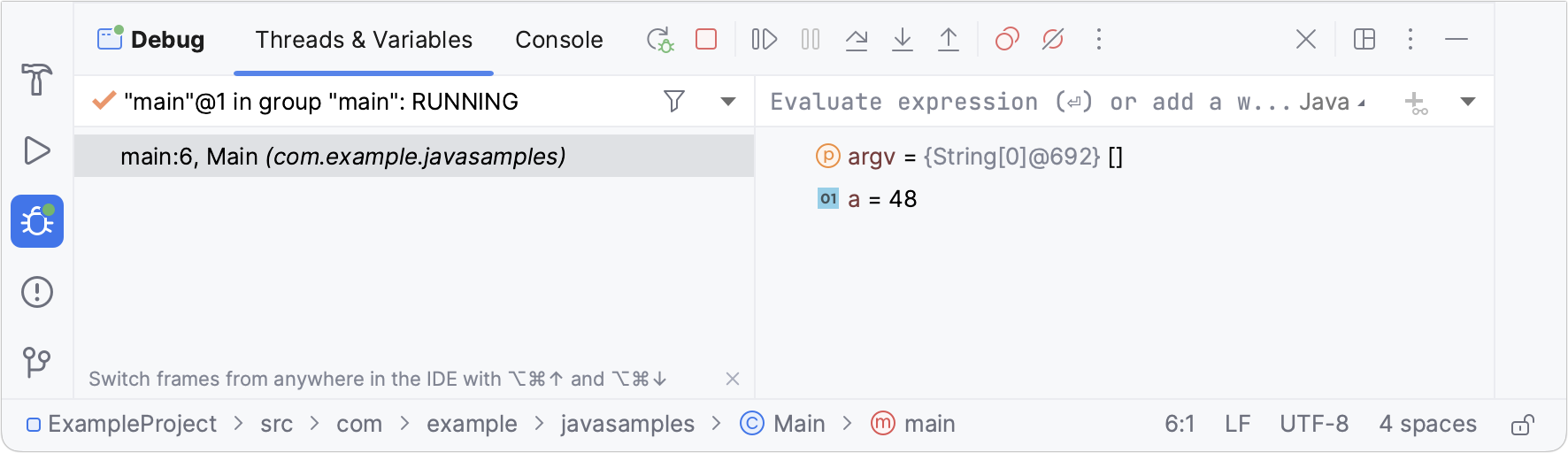Change the UTF-8 file encoding
1568x453 pixels.
click(1314, 424)
